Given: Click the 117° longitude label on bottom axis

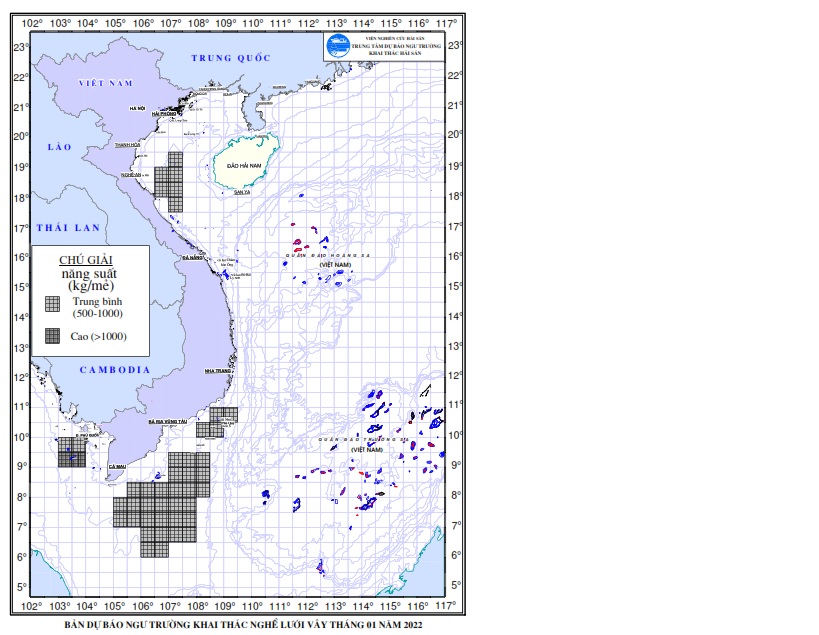Looking at the screenshot, I should point(446,606).
